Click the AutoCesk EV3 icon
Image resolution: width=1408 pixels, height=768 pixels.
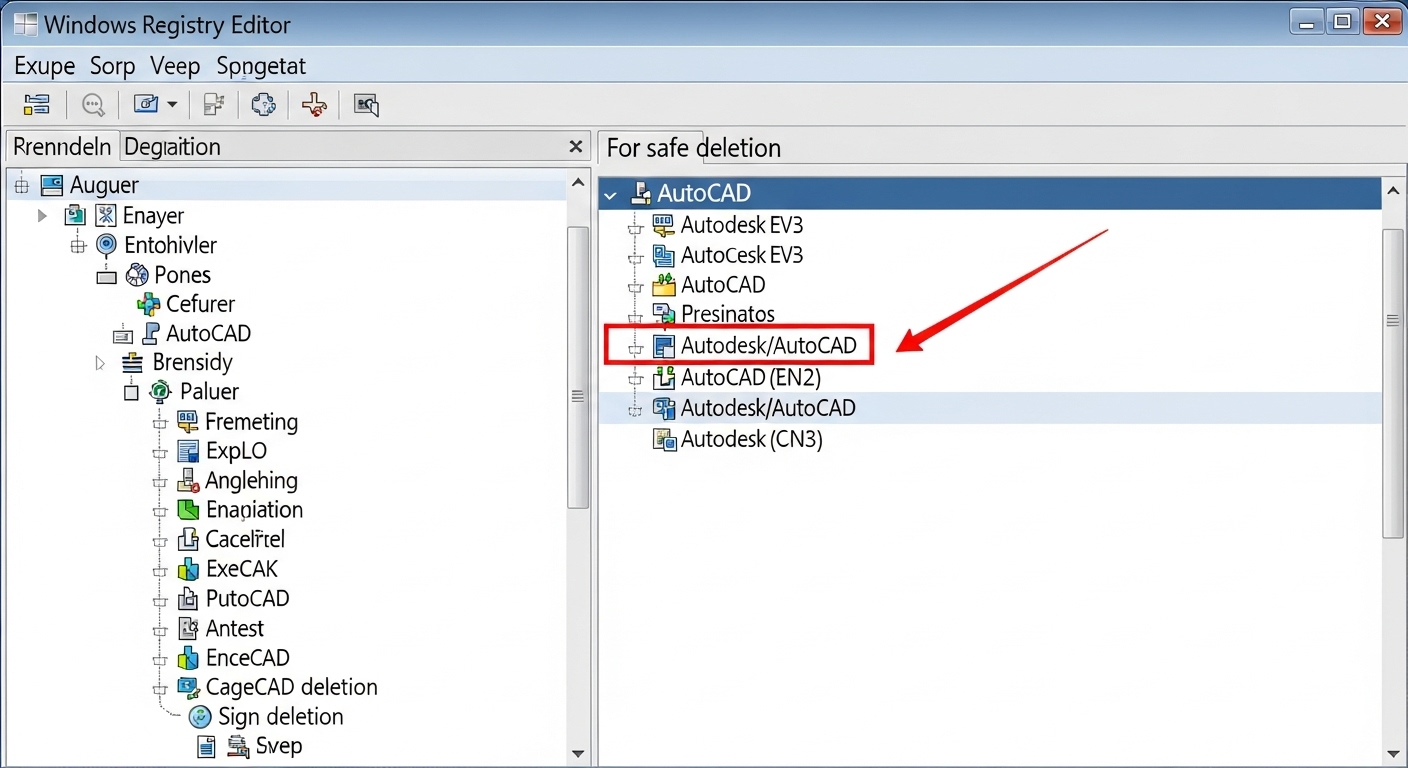(663, 255)
